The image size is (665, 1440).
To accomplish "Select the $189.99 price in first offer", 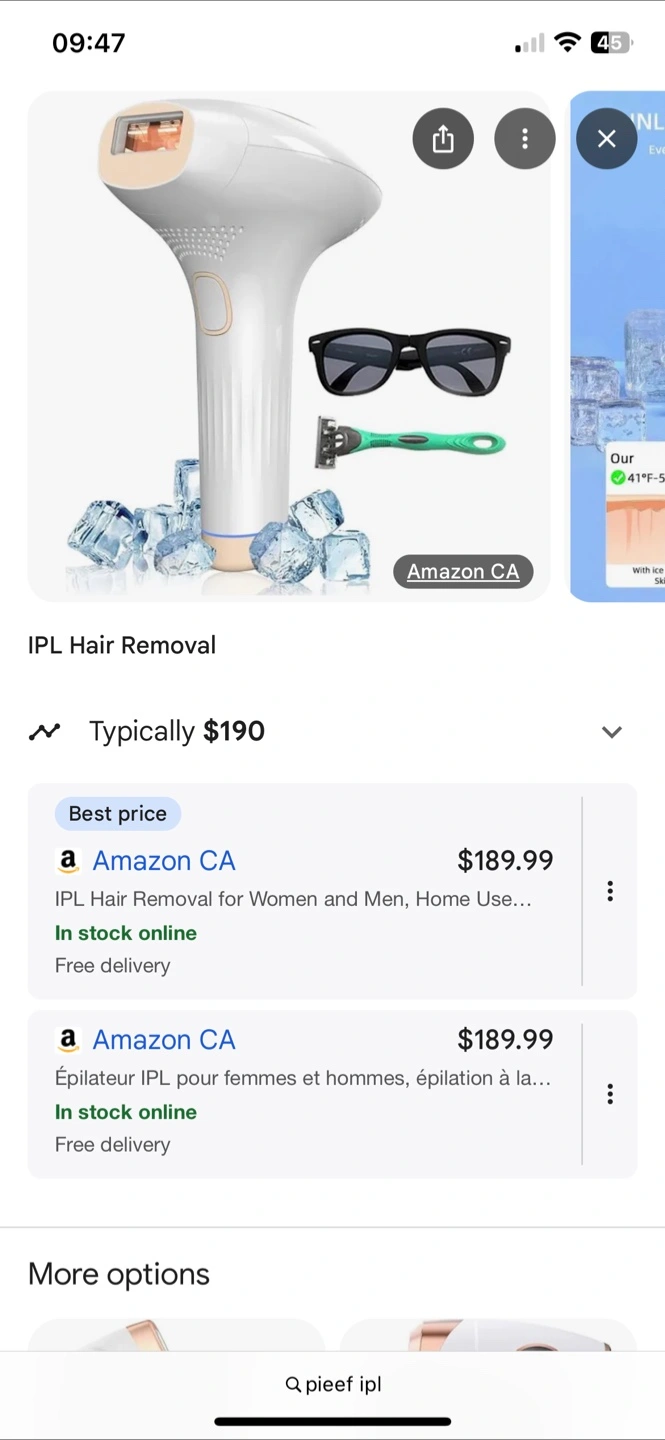I will (x=505, y=861).
